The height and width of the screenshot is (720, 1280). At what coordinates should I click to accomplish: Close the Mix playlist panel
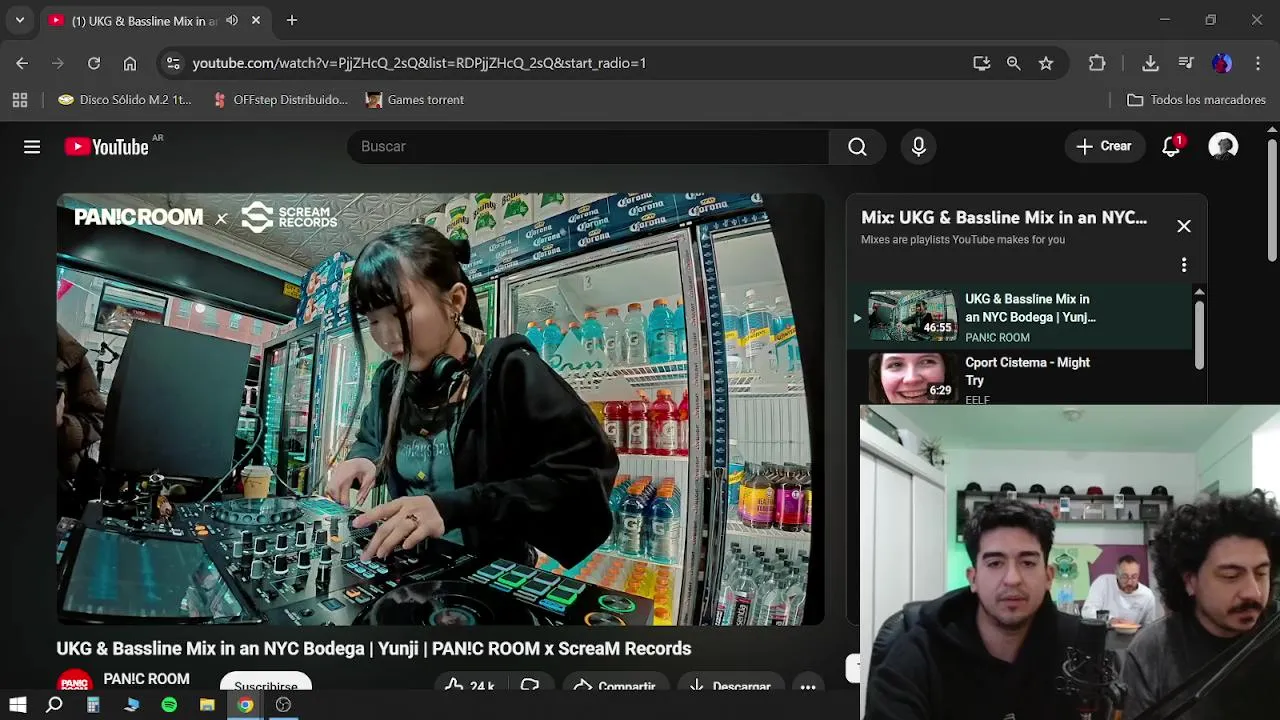click(1184, 226)
